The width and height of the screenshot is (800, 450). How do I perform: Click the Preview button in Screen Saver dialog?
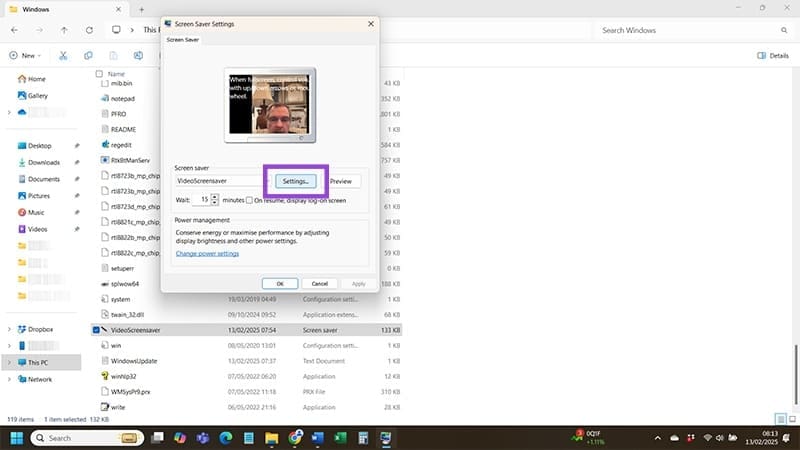pyautogui.click(x=341, y=181)
